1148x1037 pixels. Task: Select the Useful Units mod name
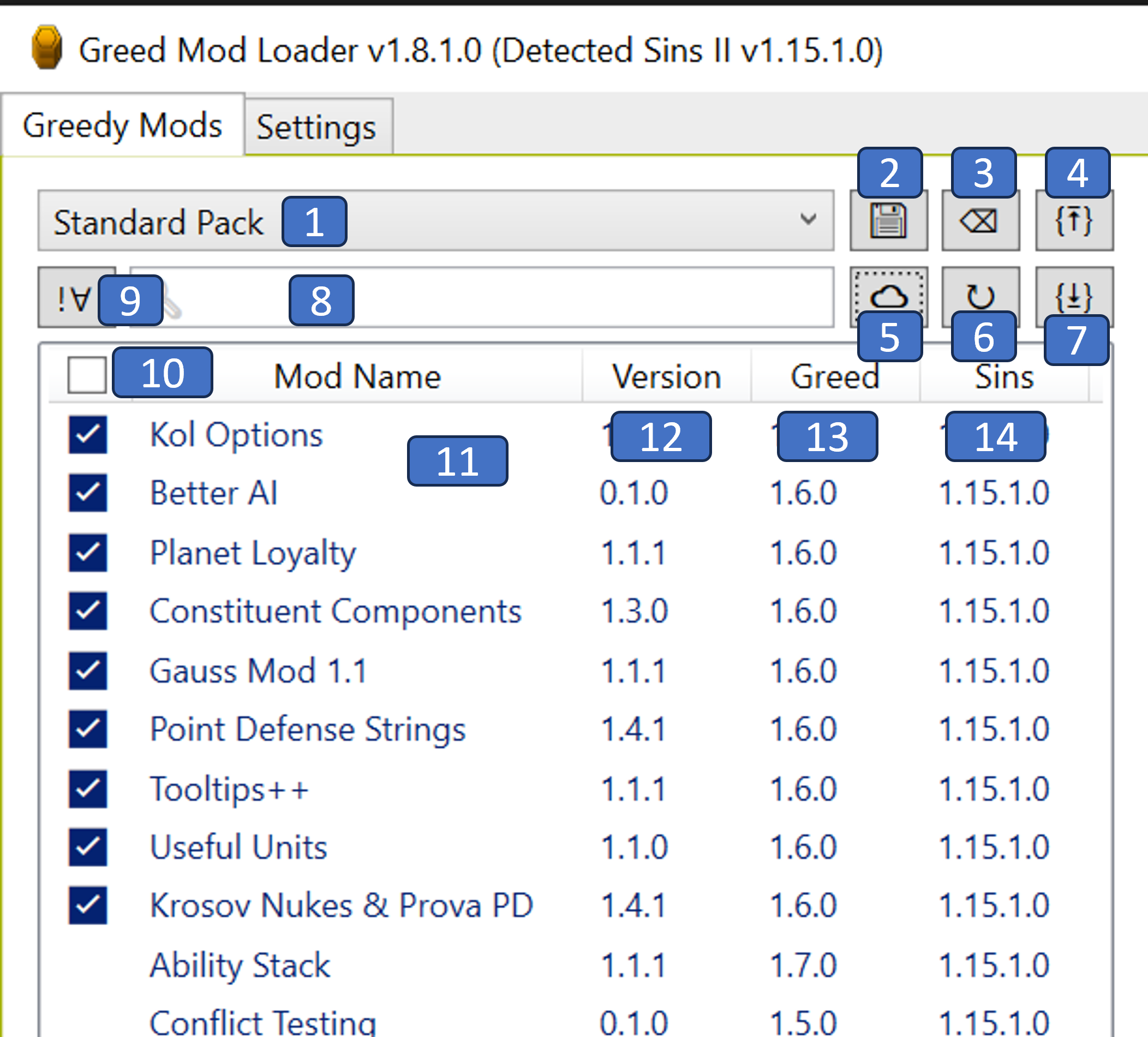click(x=238, y=847)
